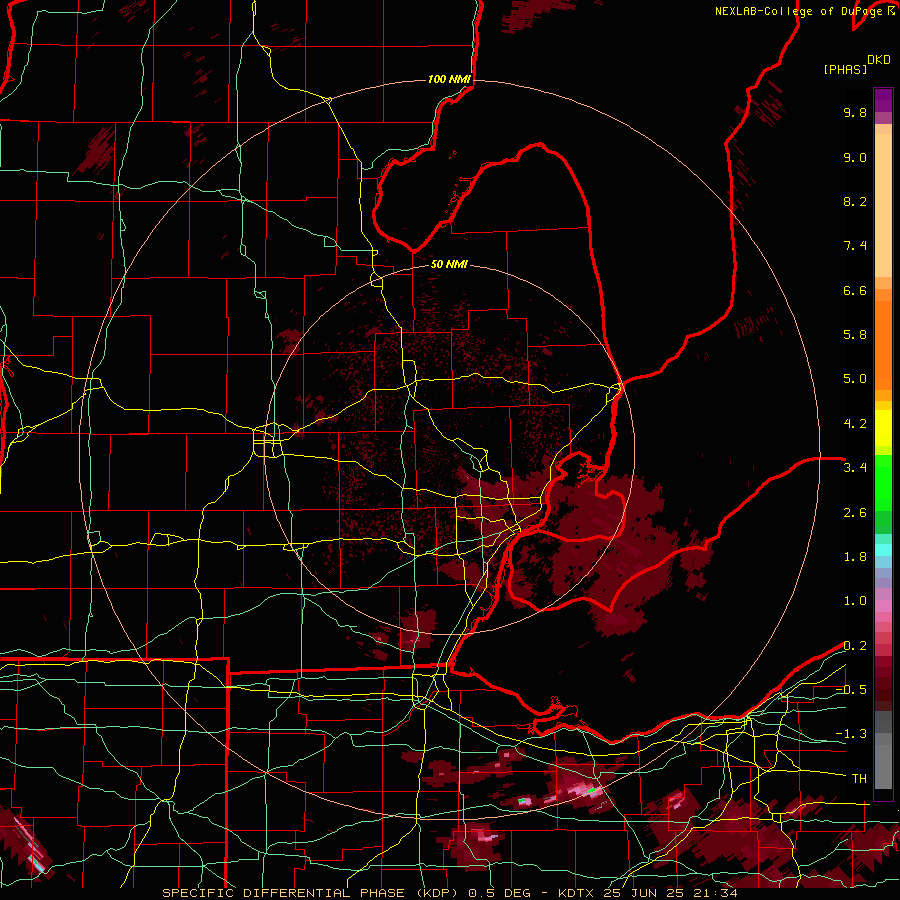The width and height of the screenshot is (900, 900).
Task: Click the 3.4 value on color scale
Action: point(855,468)
